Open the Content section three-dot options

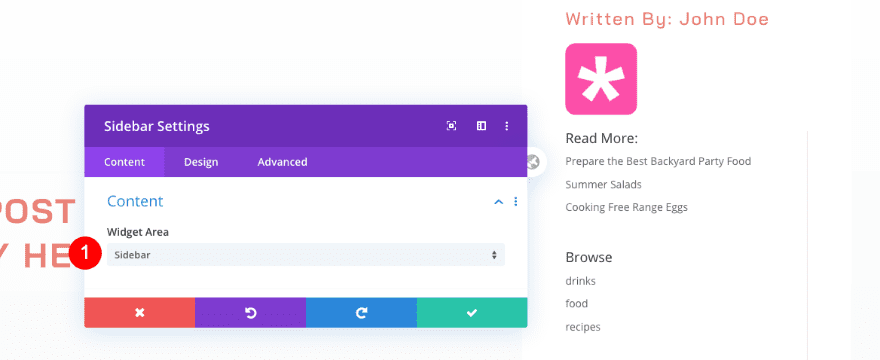point(516,202)
